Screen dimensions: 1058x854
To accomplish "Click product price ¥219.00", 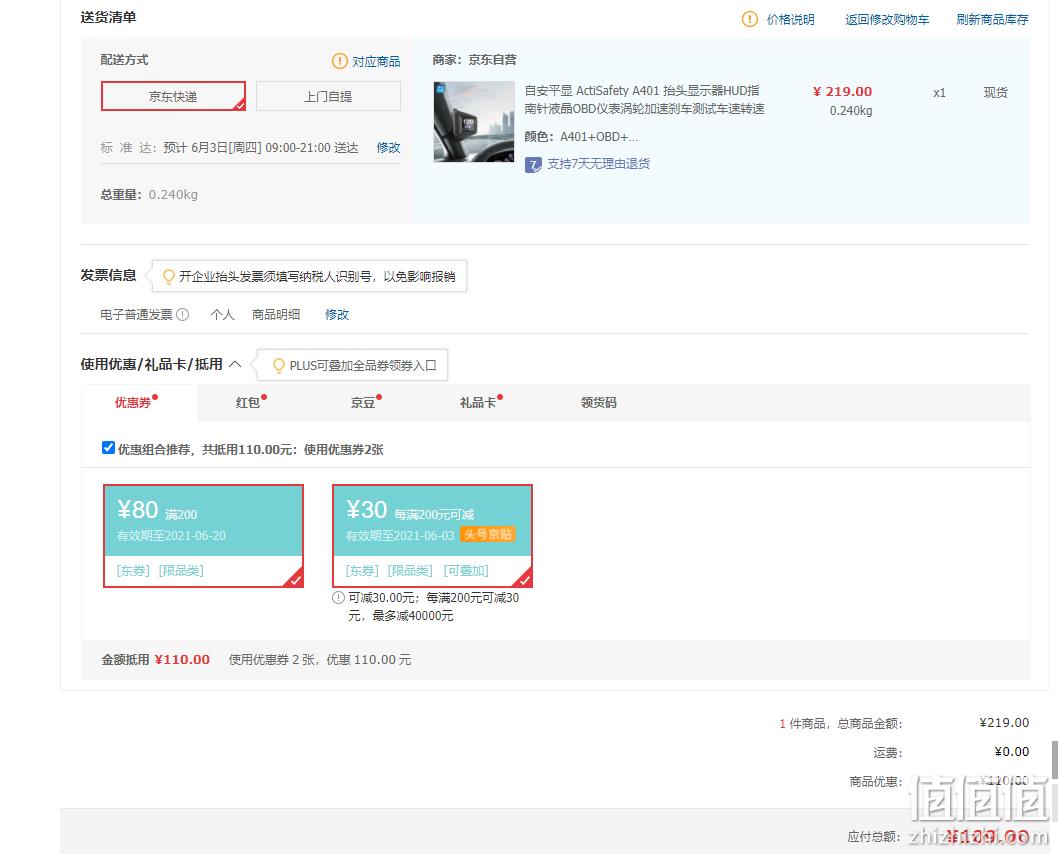I will pyautogui.click(x=842, y=92).
